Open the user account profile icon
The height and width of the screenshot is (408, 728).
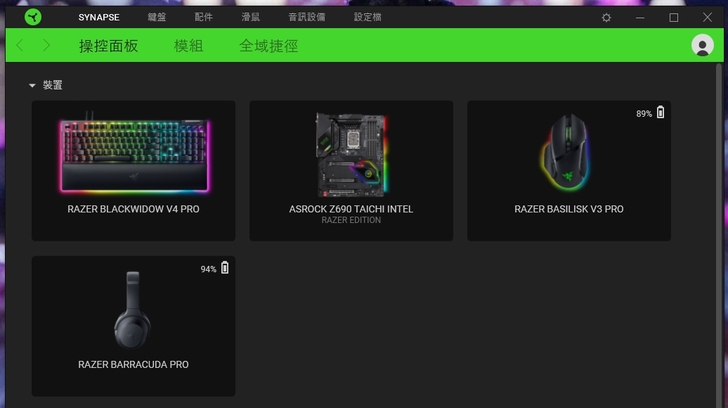[702, 45]
